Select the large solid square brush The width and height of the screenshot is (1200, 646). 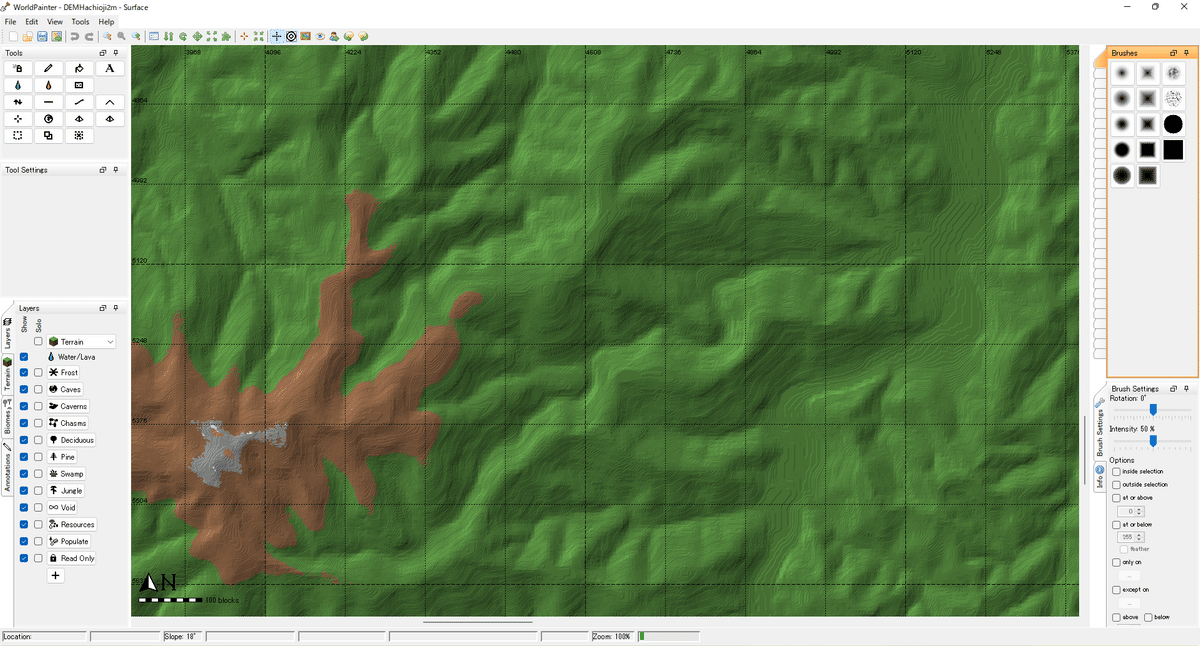tap(1173, 150)
